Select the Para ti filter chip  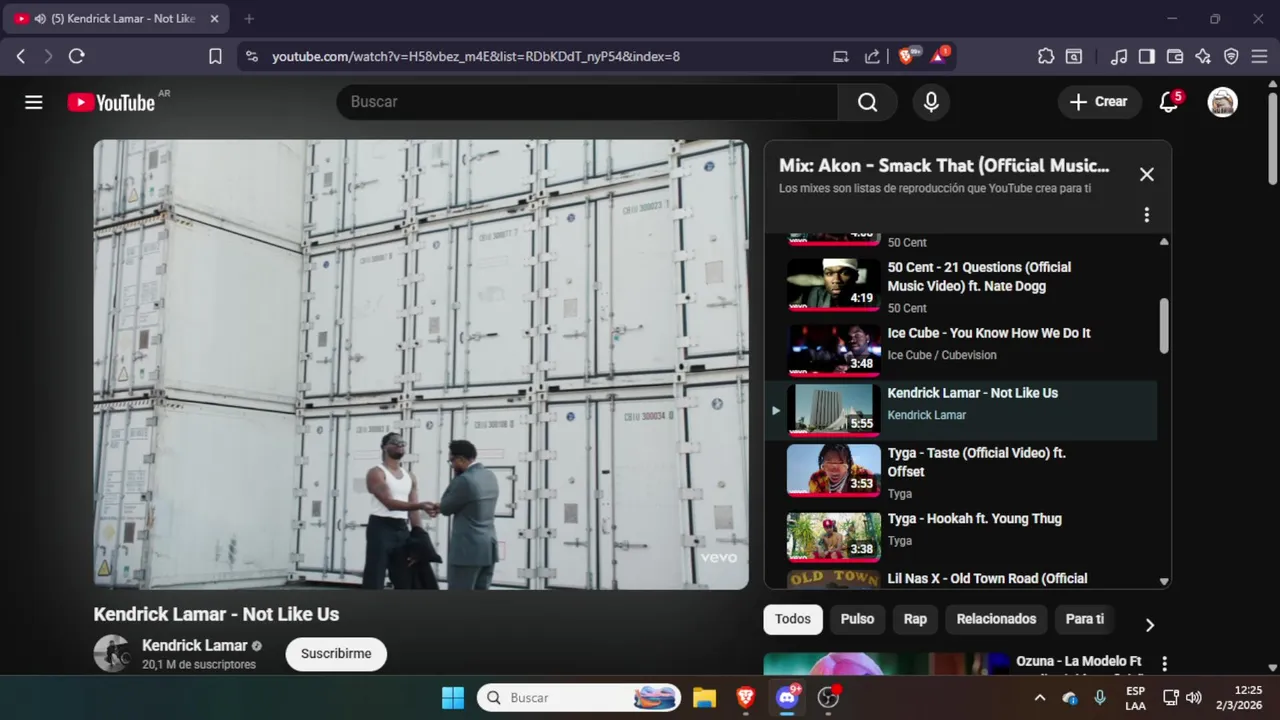(x=1085, y=619)
